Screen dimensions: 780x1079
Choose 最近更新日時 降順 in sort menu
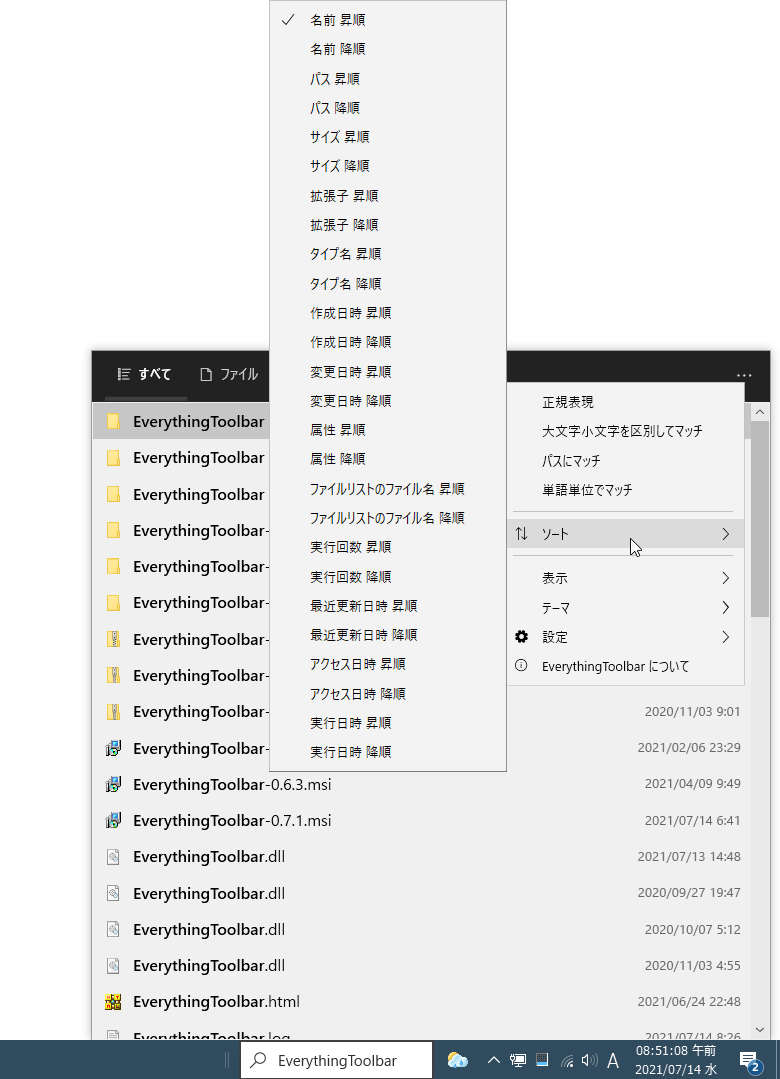click(x=388, y=634)
